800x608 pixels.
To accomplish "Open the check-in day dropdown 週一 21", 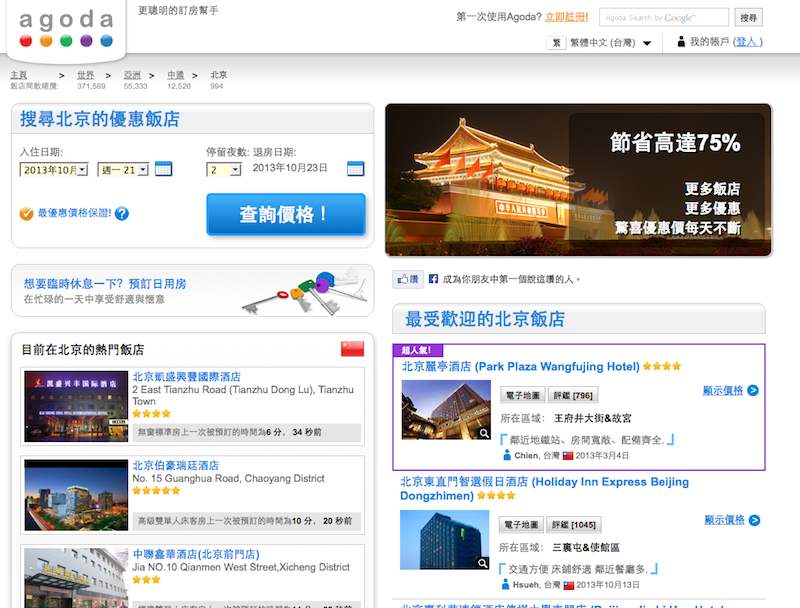I will pyautogui.click(x=123, y=170).
